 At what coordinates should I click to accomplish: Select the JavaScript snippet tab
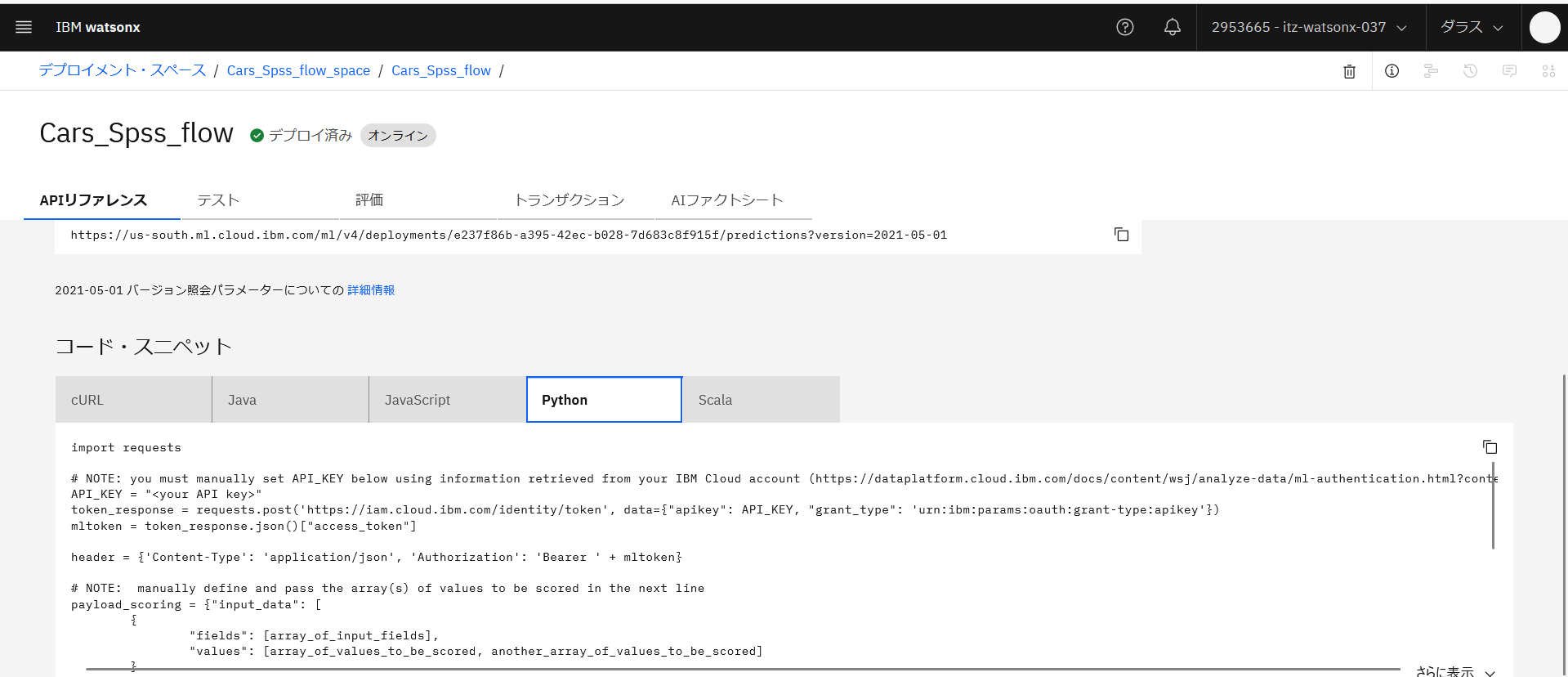coord(447,400)
